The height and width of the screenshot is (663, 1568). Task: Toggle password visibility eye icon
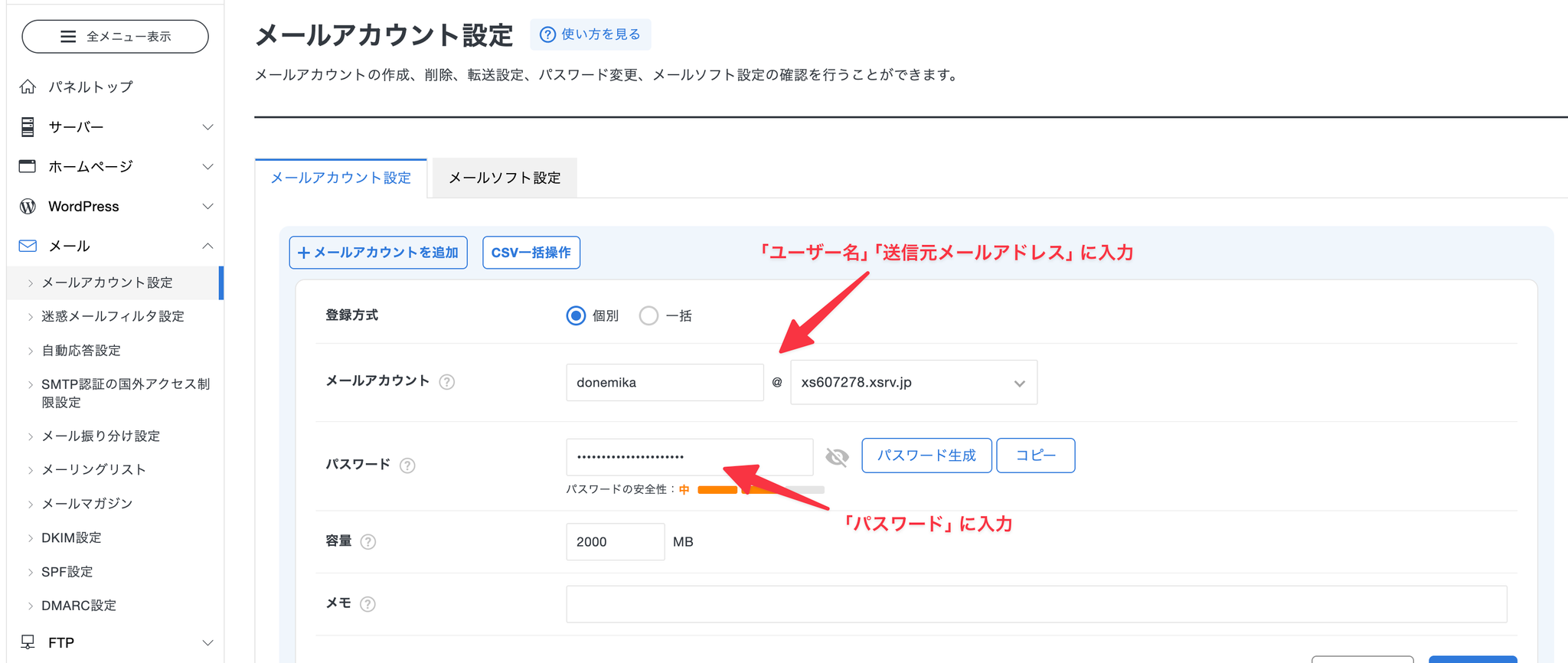[837, 457]
